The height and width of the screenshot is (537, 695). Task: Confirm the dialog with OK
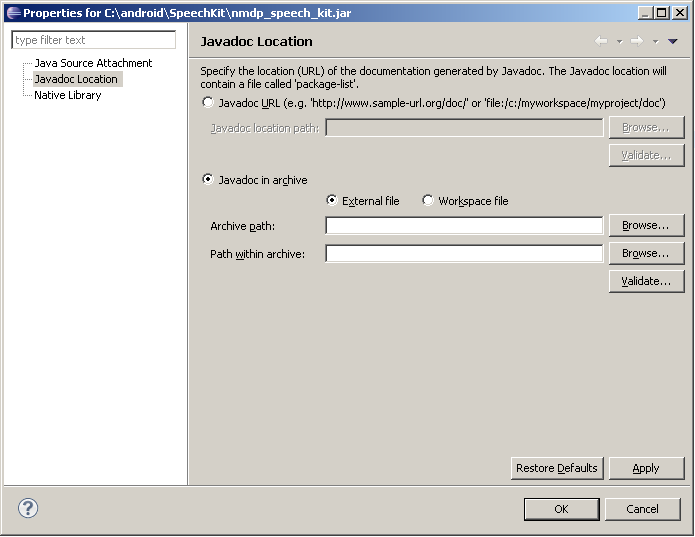[x=562, y=509]
